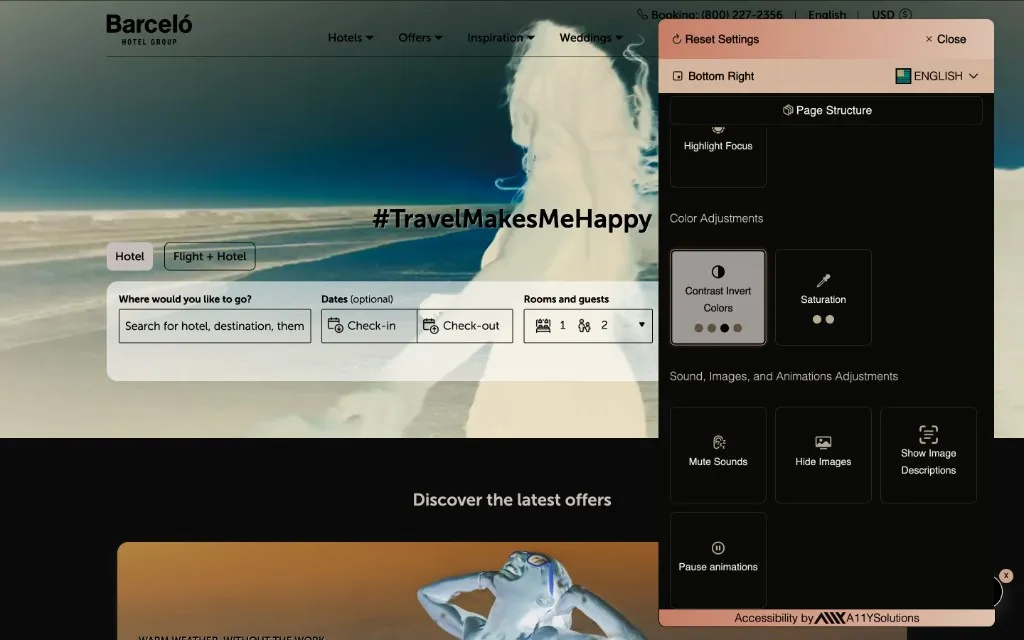Turn on Show Image Descriptions
This screenshot has height=640, width=1024.
click(x=928, y=454)
